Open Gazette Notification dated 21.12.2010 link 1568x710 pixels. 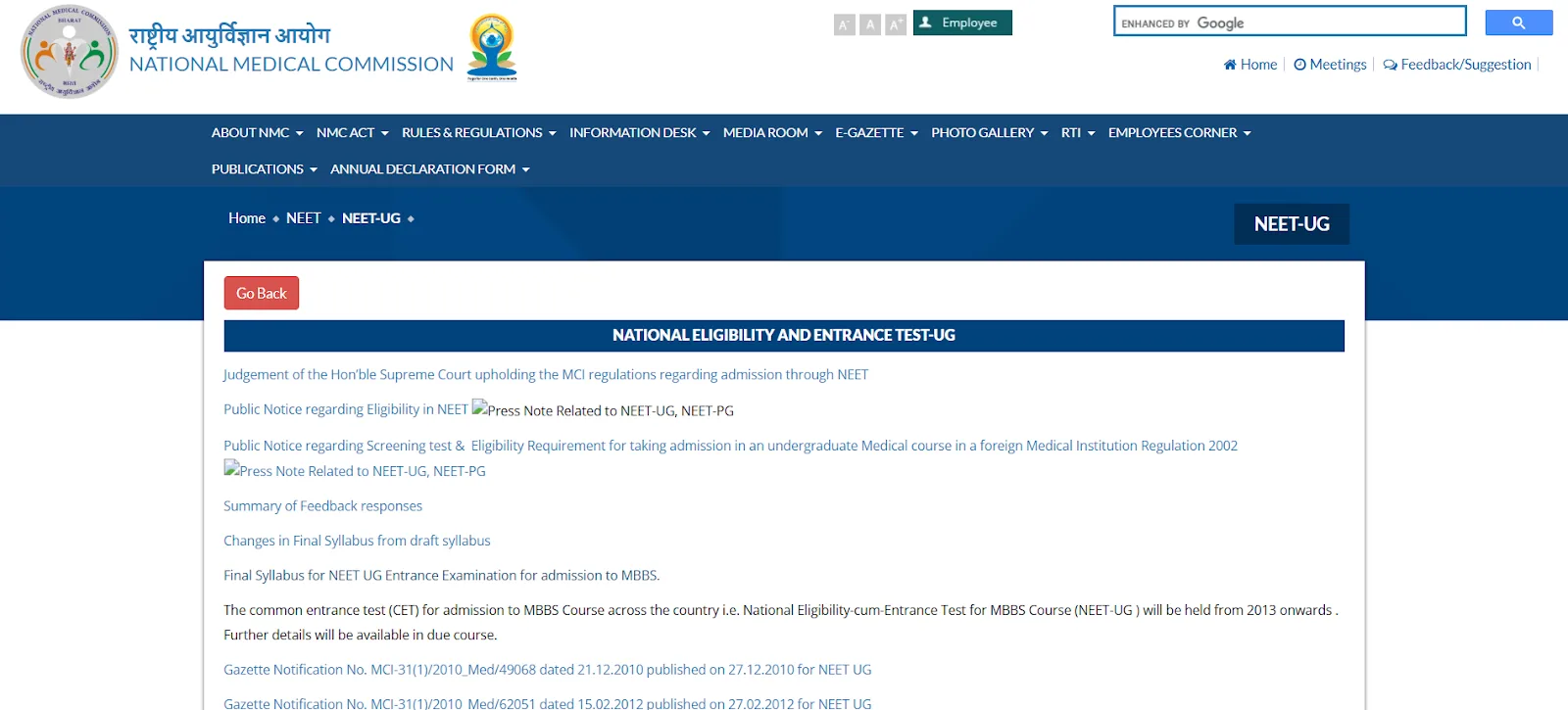(x=547, y=670)
